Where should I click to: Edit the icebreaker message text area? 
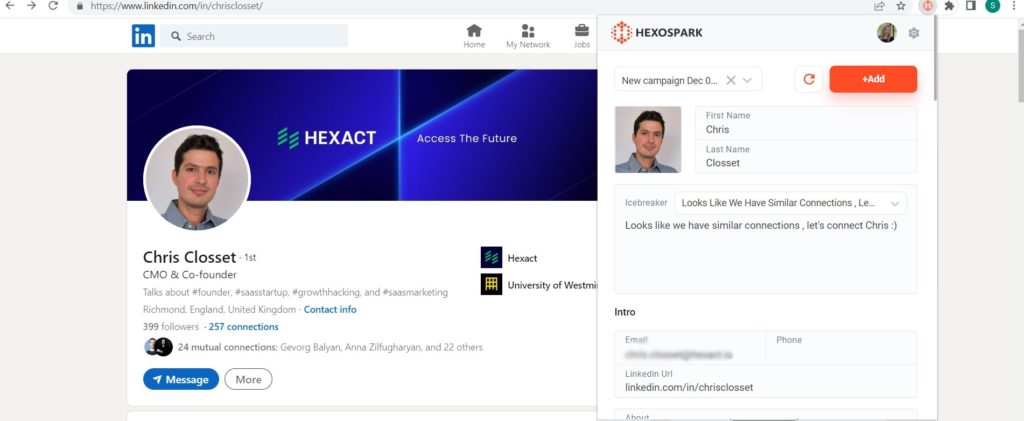click(765, 255)
